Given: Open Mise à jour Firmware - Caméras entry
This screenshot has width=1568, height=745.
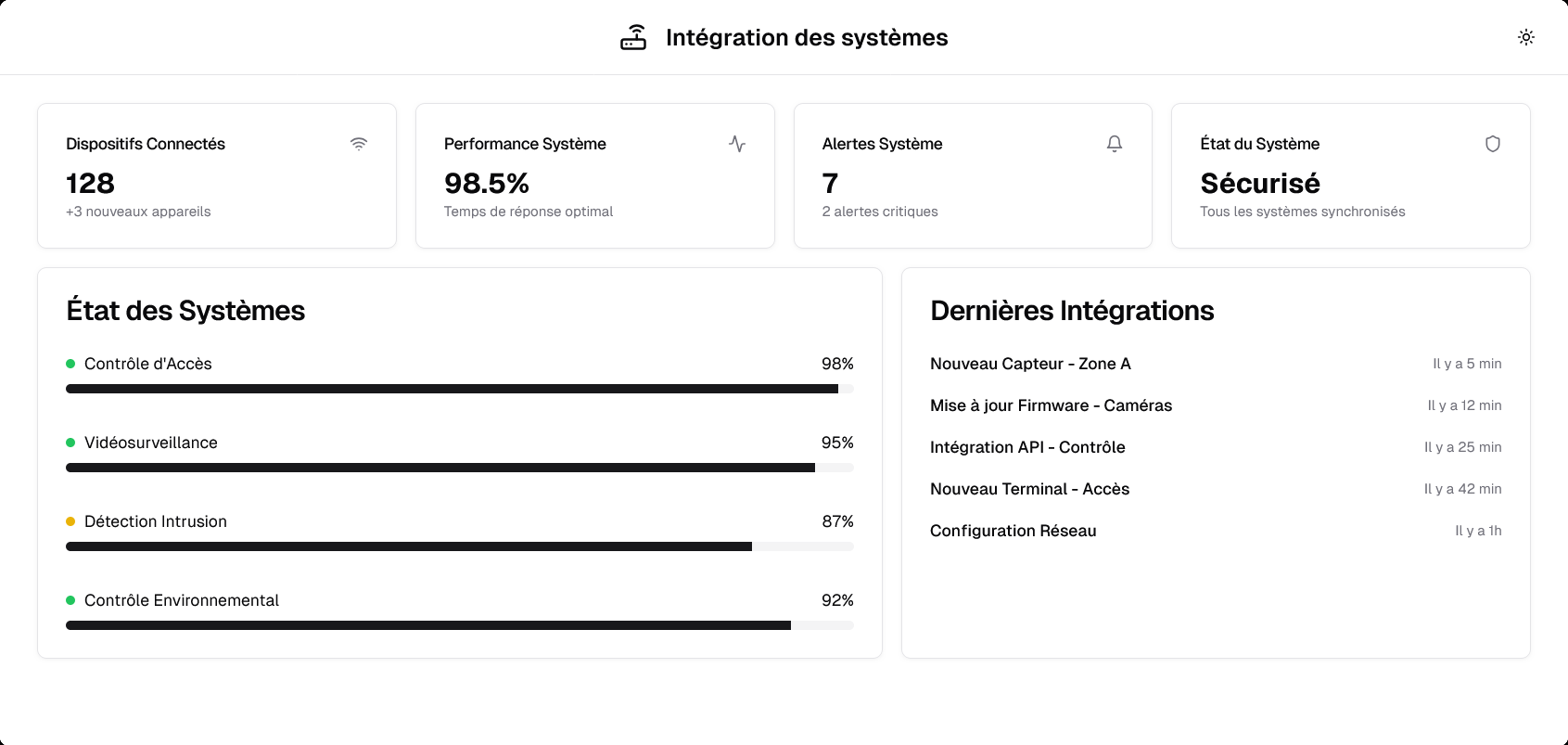Looking at the screenshot, I should click(x=1216, y=405).
